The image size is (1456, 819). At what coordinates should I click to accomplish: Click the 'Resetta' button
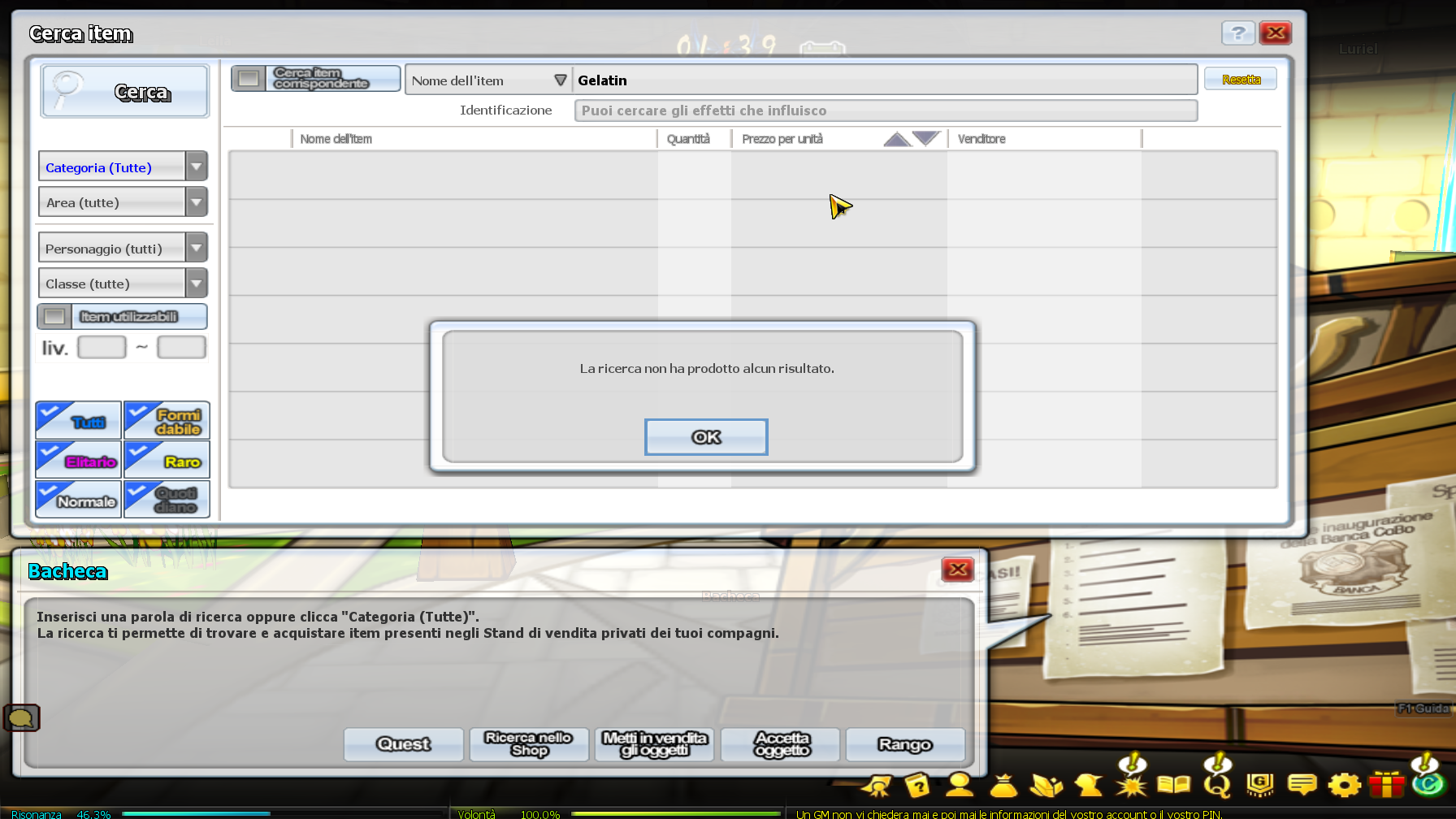[1240, 80]
